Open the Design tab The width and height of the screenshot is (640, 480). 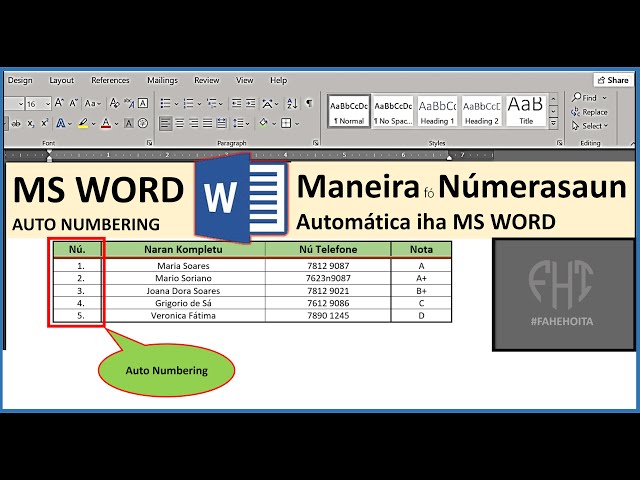(20, 80)
